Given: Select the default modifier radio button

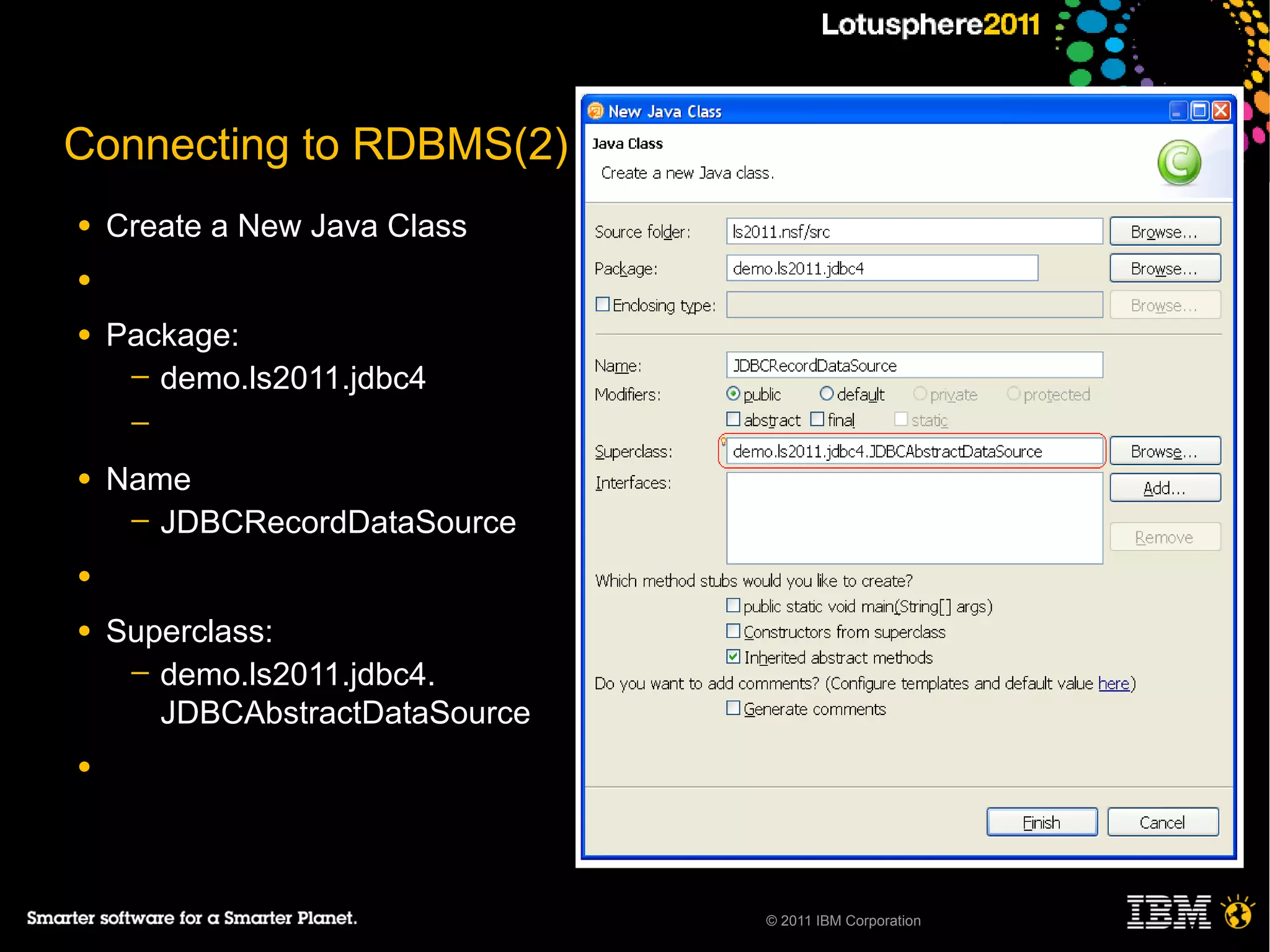Looking at the screenshot, I should (x=827, y=394).
